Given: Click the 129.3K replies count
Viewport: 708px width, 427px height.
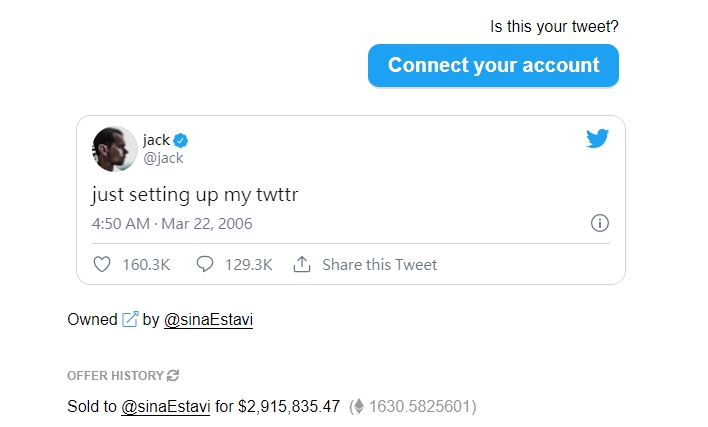Looking at the screenshot, I should pyautogui.click(x=249, y=265).
